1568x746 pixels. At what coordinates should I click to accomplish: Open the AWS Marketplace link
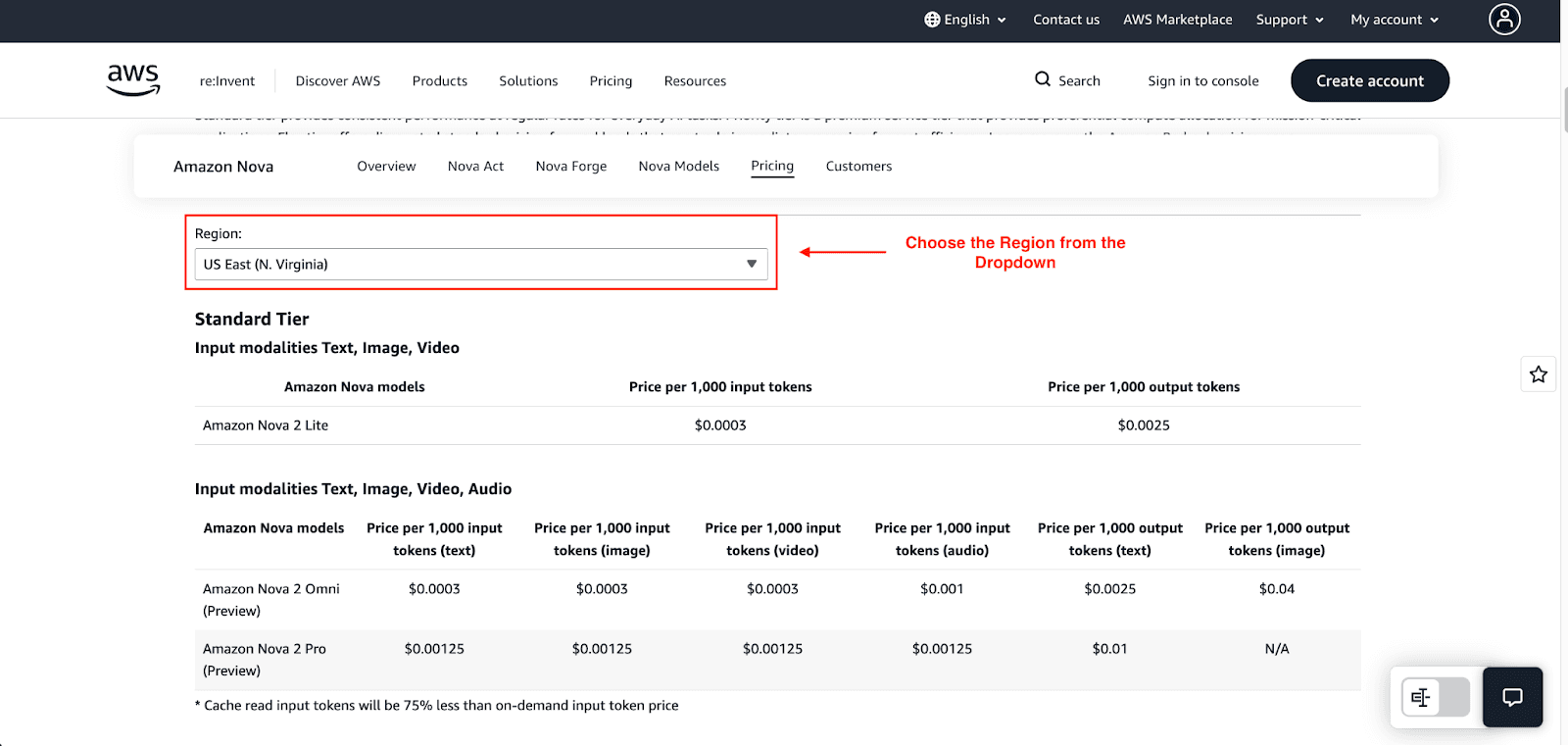click(x=1178, y=20)
